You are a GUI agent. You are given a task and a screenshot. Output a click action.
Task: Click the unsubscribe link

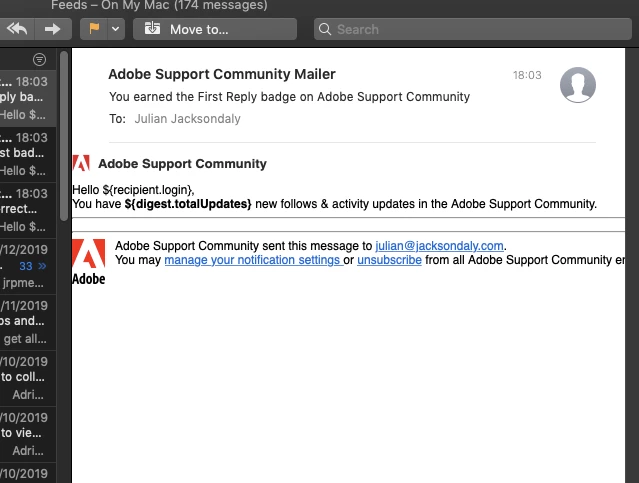pyautogui.click(x=389, y=260)
